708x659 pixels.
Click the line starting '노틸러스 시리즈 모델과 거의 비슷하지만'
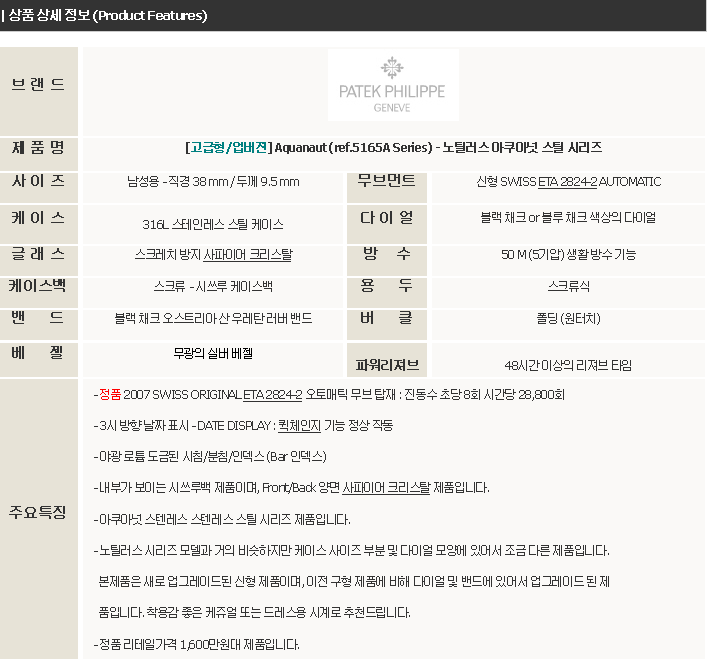[x=352, y=551]
